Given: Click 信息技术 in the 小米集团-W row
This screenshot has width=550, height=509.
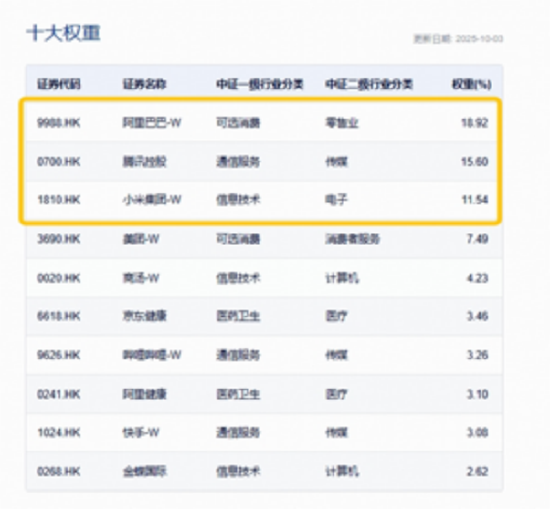Looking at the screenshot, I should point(238,200).
